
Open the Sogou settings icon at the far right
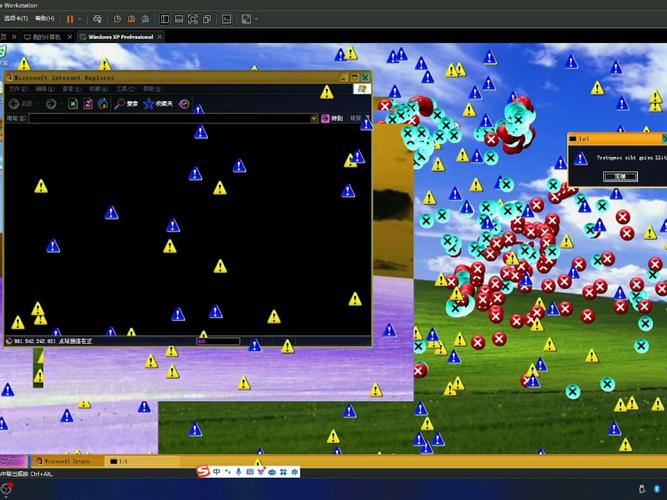294,472
